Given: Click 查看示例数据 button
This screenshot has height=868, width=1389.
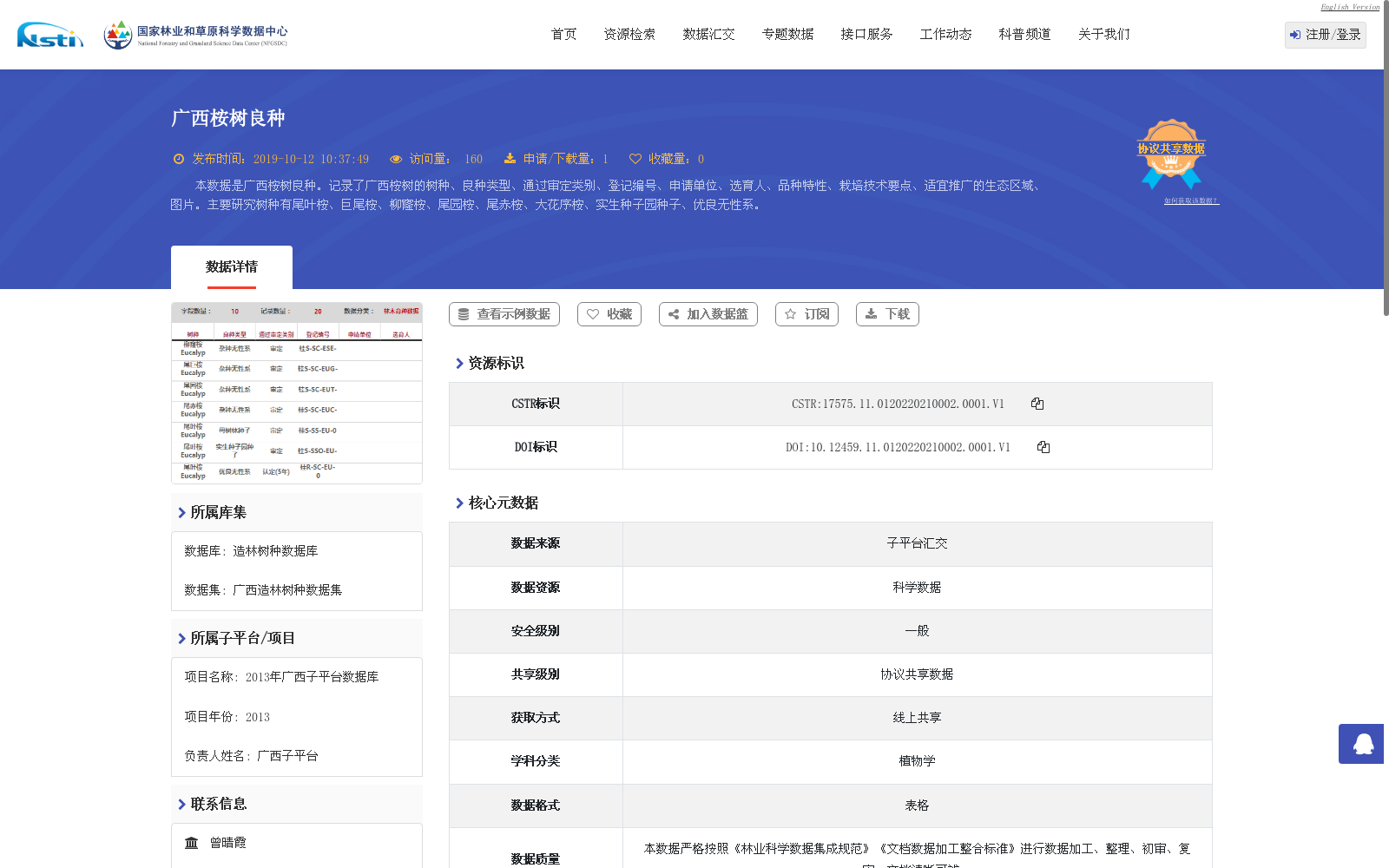Looking at the screenshot, I should coord(504,314).
